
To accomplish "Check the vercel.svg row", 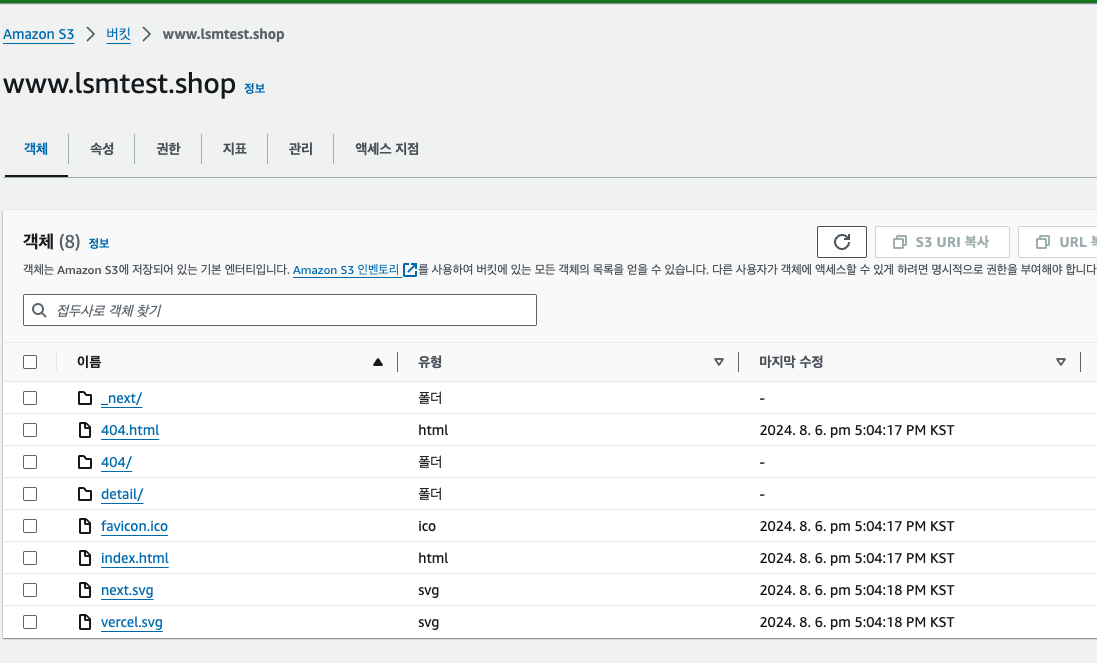I will [x=30, y=622].
